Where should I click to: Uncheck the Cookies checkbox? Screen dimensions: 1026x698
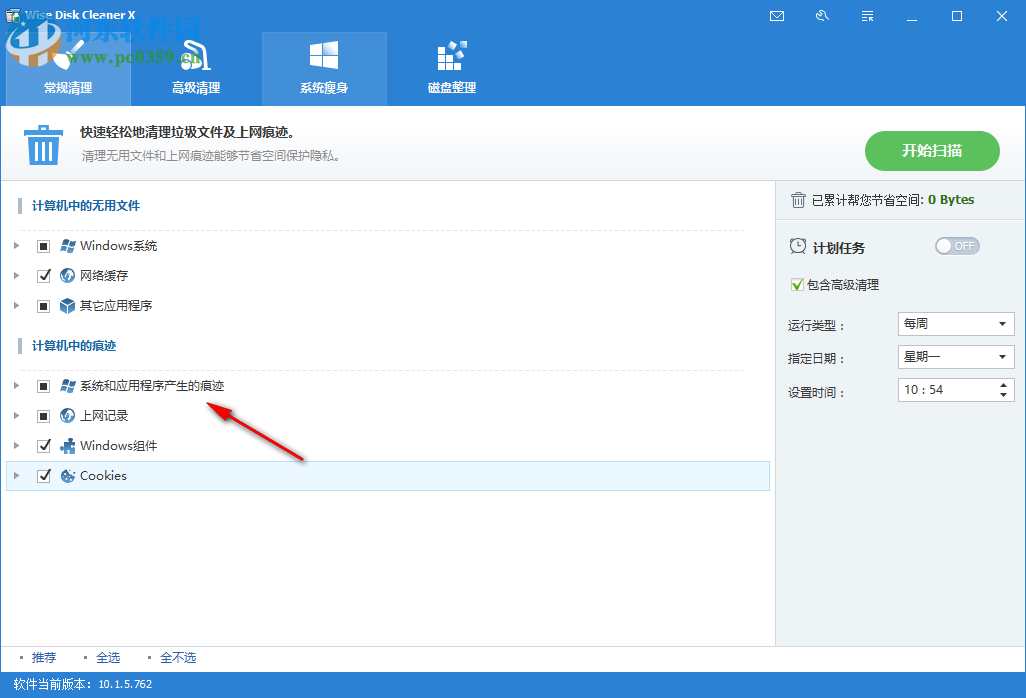click(x=43, y=476)
